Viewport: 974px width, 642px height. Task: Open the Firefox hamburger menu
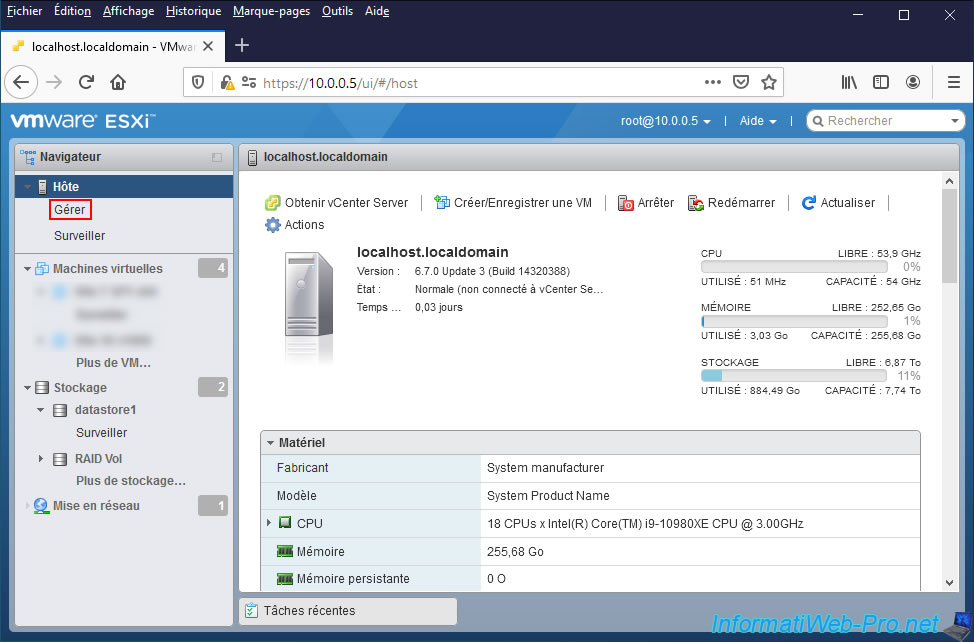pyautogui.click(x=954, y=83)
